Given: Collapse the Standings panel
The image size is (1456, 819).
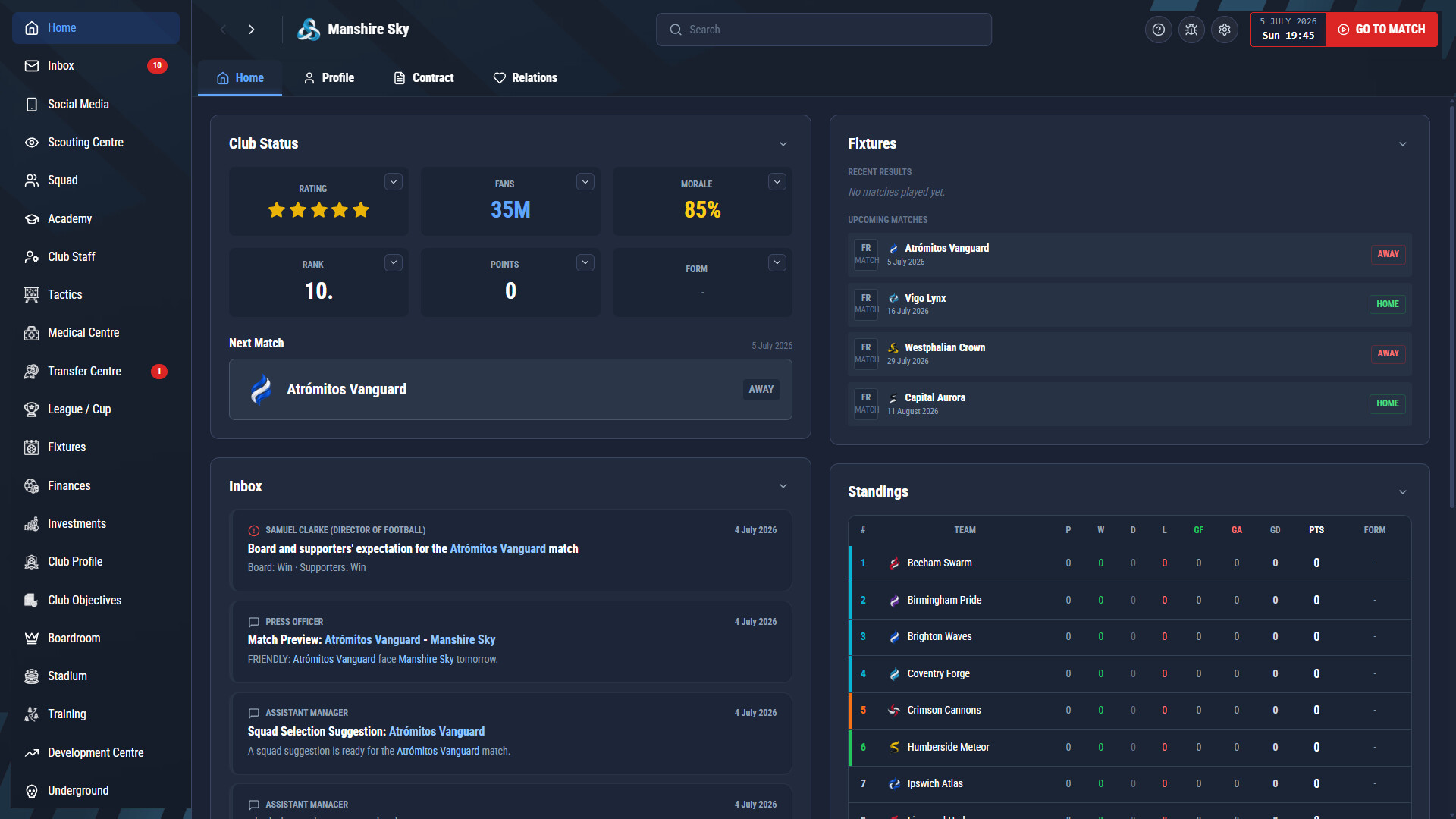Looking at the screenshot, I should pos(1403,492).
